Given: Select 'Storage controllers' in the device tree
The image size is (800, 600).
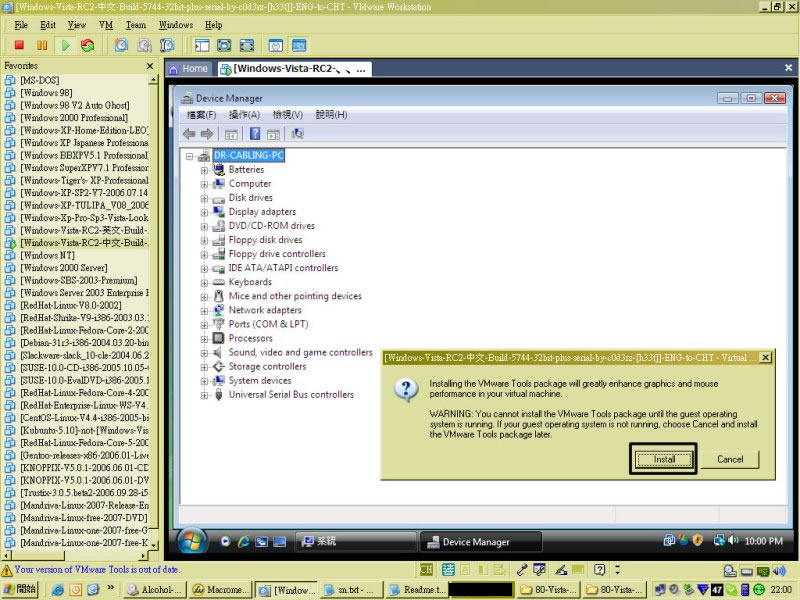Looking at the screenshot, I should click(267, 366).
